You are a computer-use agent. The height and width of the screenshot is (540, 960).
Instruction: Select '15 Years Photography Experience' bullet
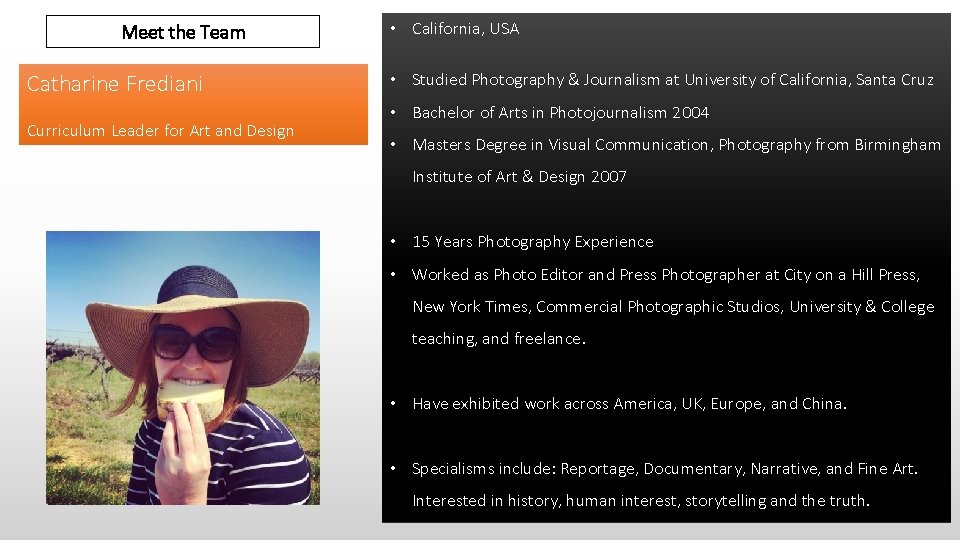point(533,242)
